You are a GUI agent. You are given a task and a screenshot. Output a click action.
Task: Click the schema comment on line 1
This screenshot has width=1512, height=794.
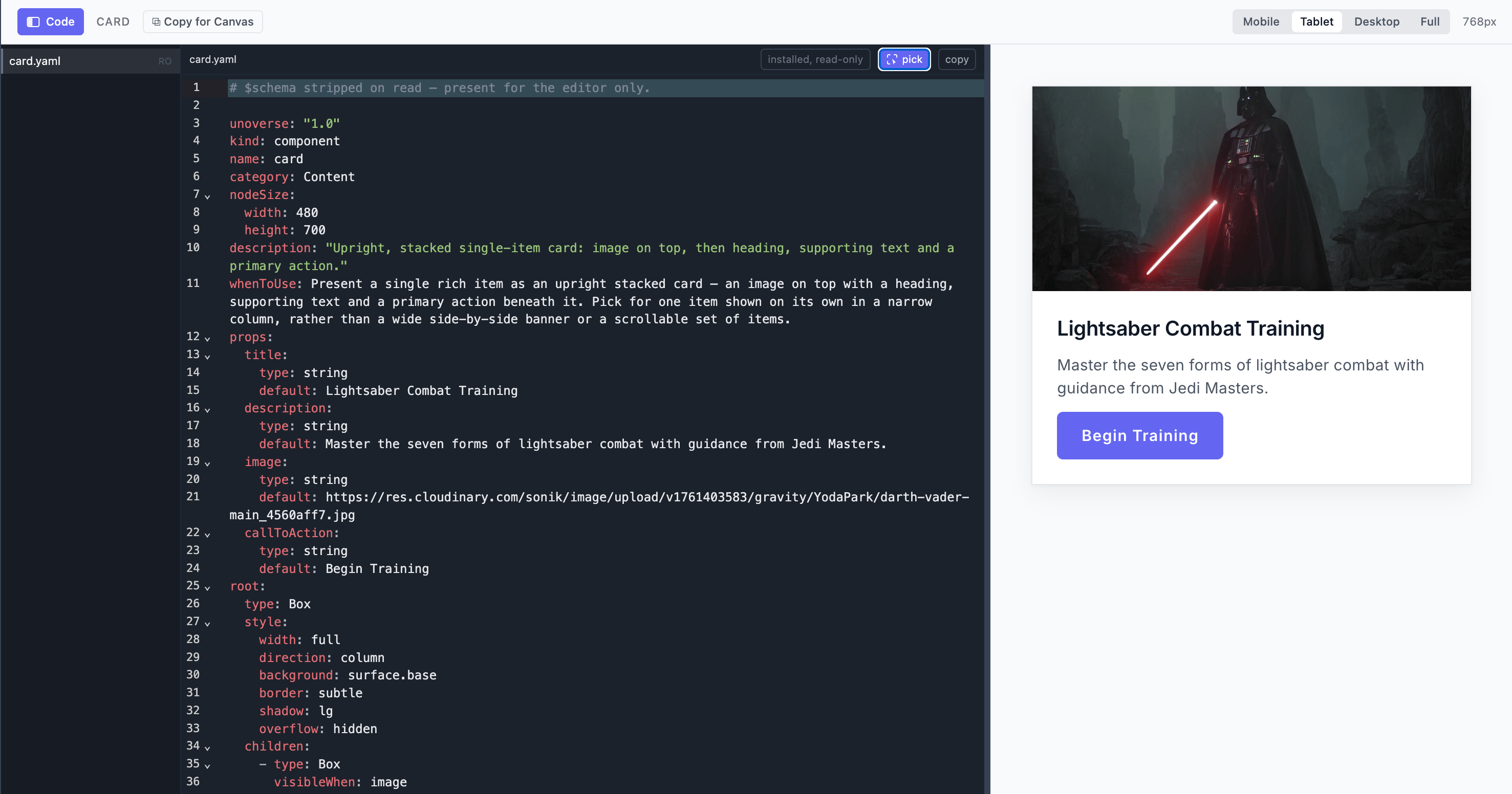tap(440, 88)
